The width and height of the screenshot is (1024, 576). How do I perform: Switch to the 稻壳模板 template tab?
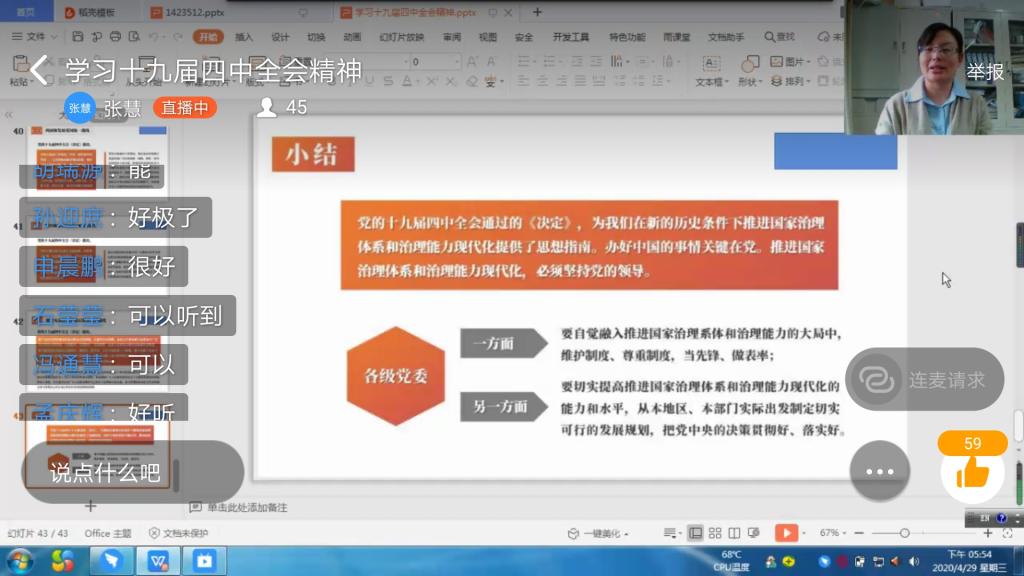pyautogui.click(x=90, y=12)
